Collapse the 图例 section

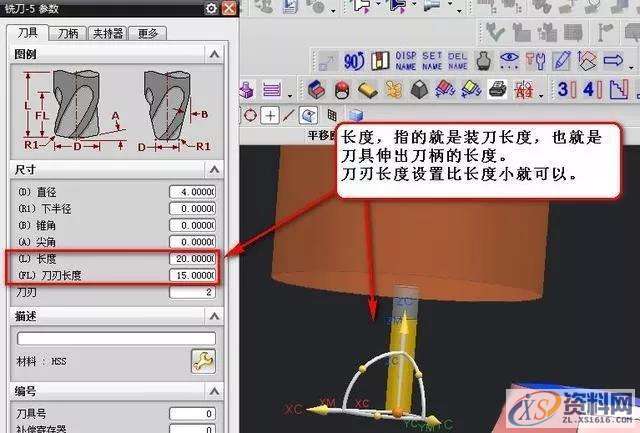[x=210, y=53]
